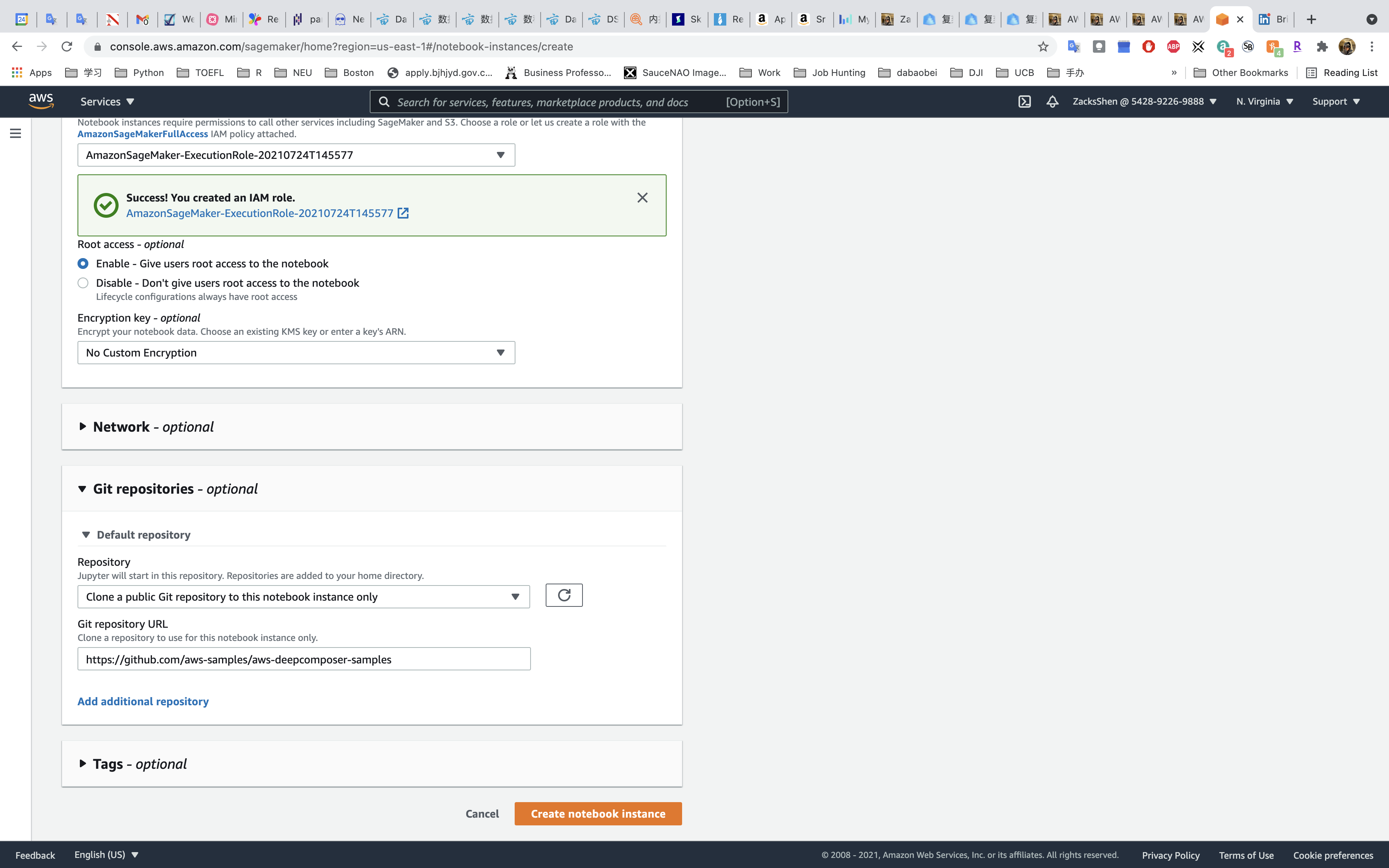Open the hamburger side navigation menu
Image resolution: width=1389 pixels, height=868 pixels.
(16, 133)
